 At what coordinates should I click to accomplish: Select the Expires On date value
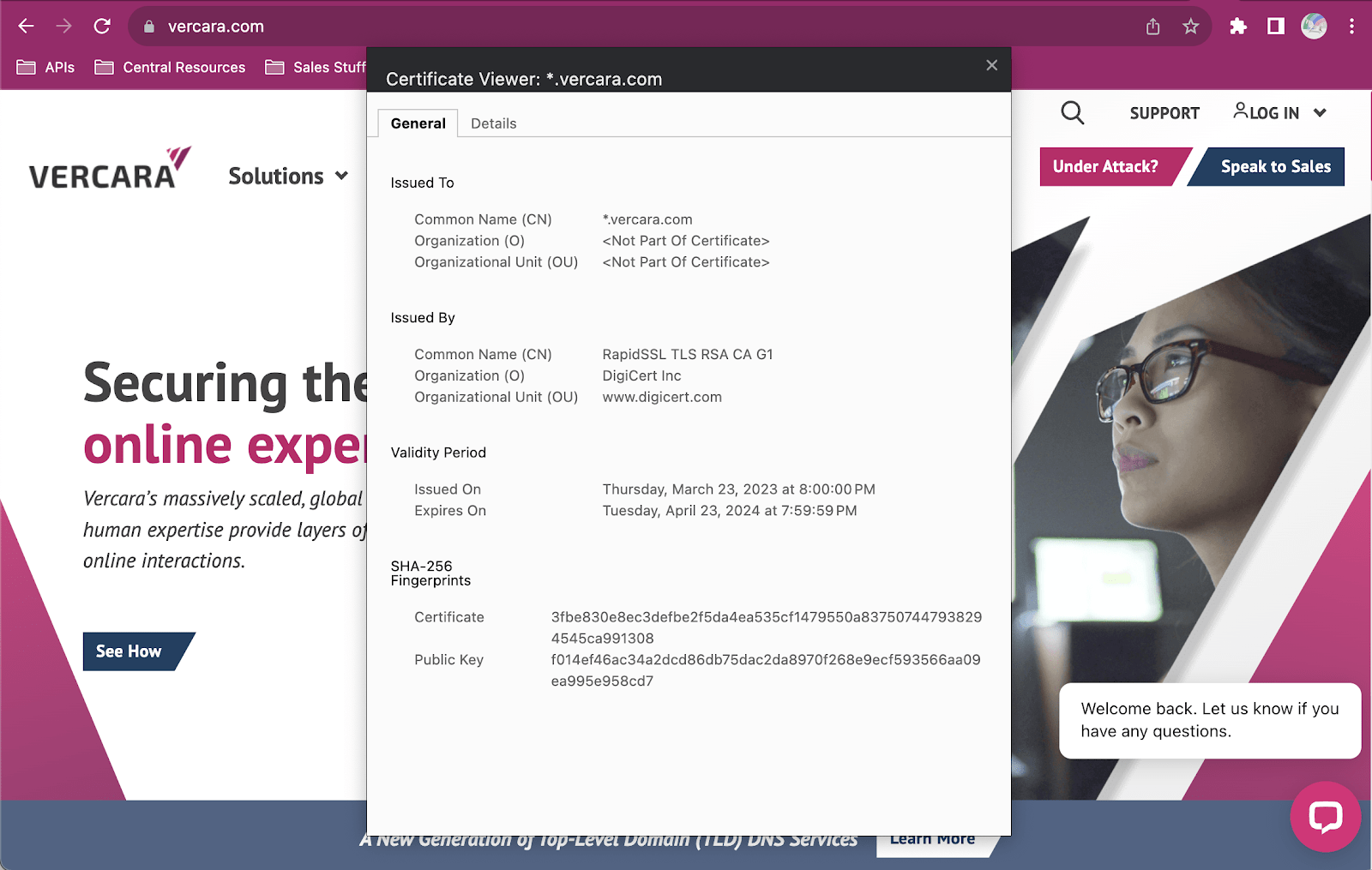click(730, 511)
